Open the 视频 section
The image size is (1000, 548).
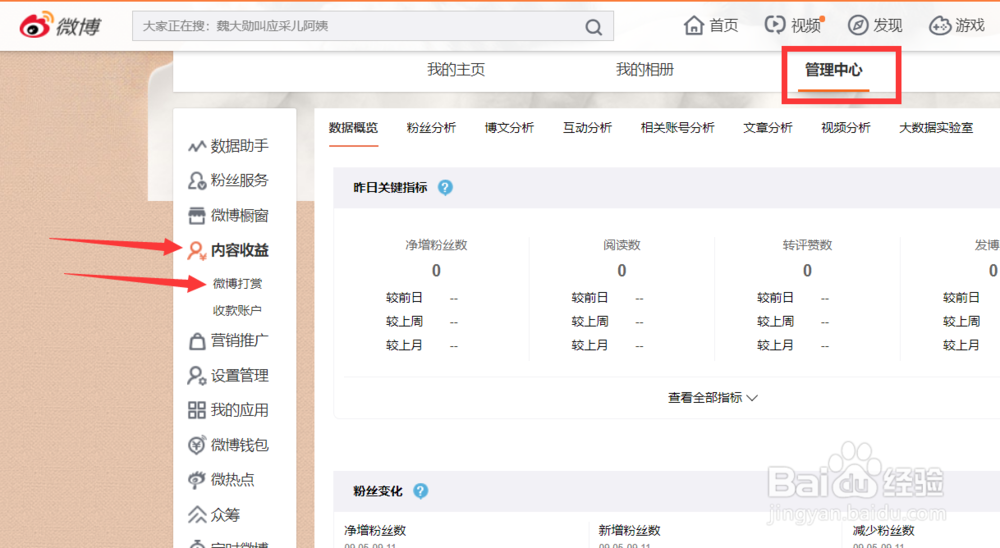tap(794, 26)
